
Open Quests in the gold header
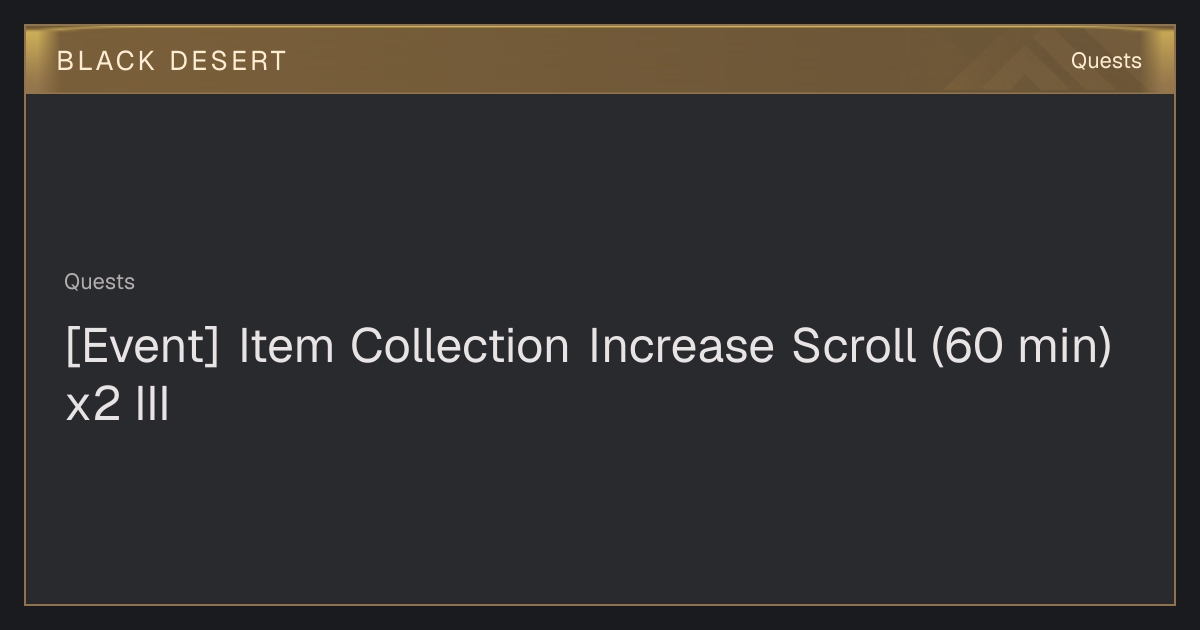click(x=1106, y=61)
